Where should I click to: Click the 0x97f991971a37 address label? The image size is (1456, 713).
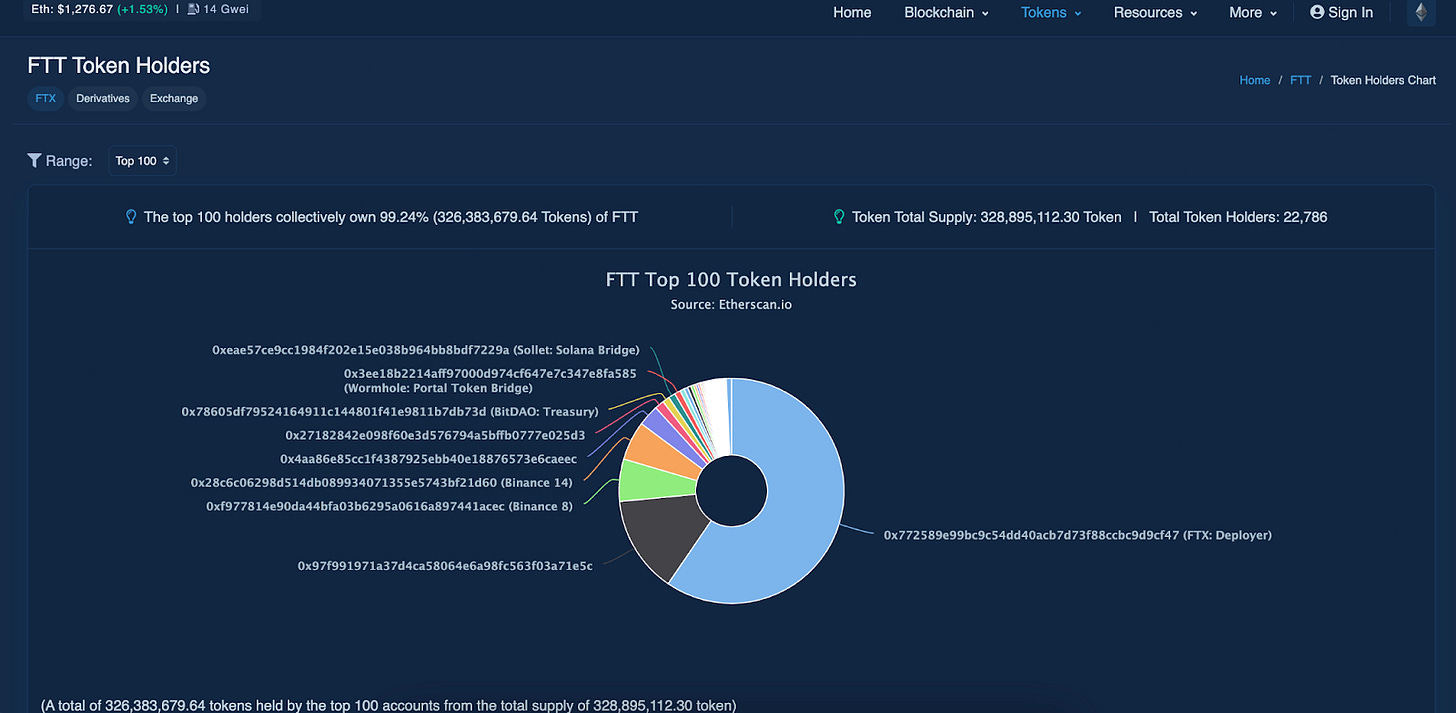click(445, 566)
